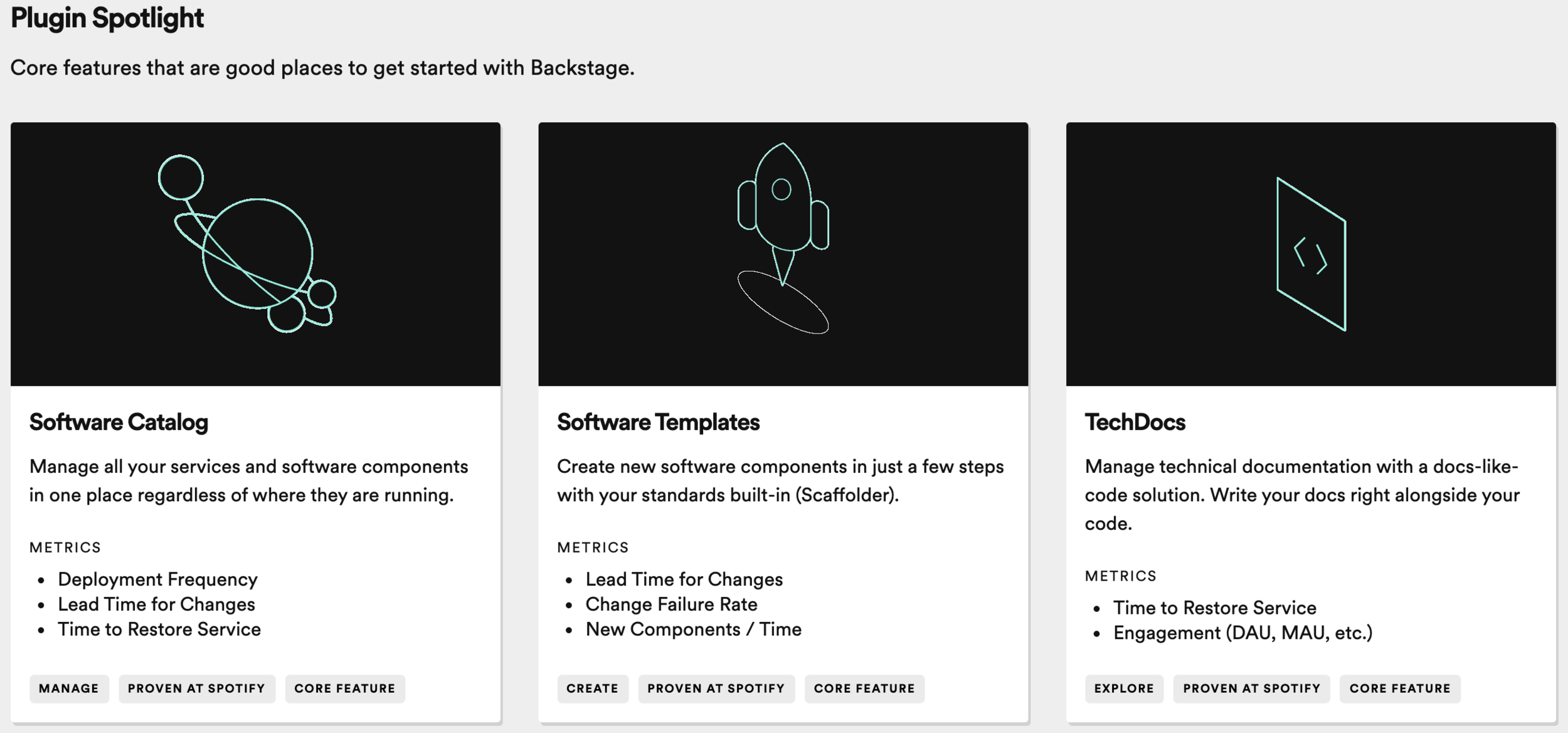This screenshot has width=1568, height=733.
Task: Click the rocket launch icon illustration
Action: (783, 237)
